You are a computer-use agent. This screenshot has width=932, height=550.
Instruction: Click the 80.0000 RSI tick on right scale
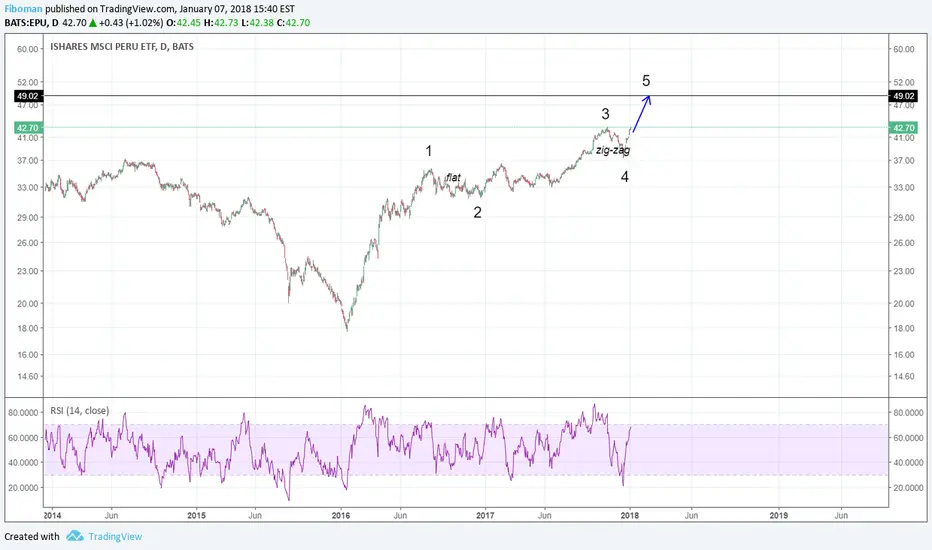click(909, 413)
